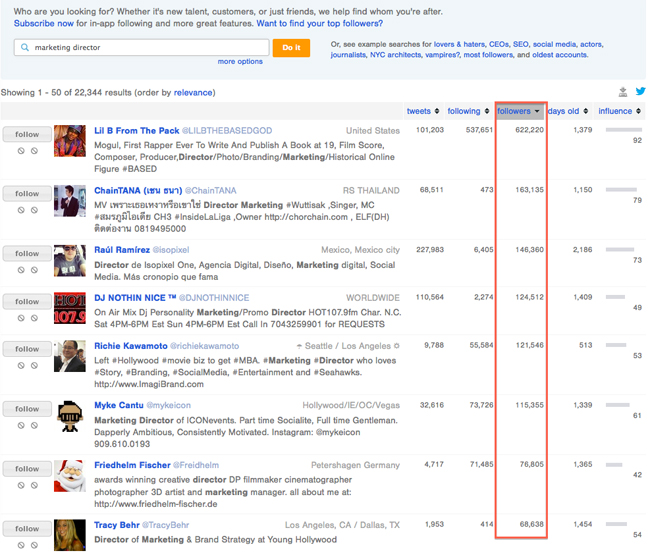Open vampires? example search
This screenshot has width=650, height=555.
(x=442, y=55)
